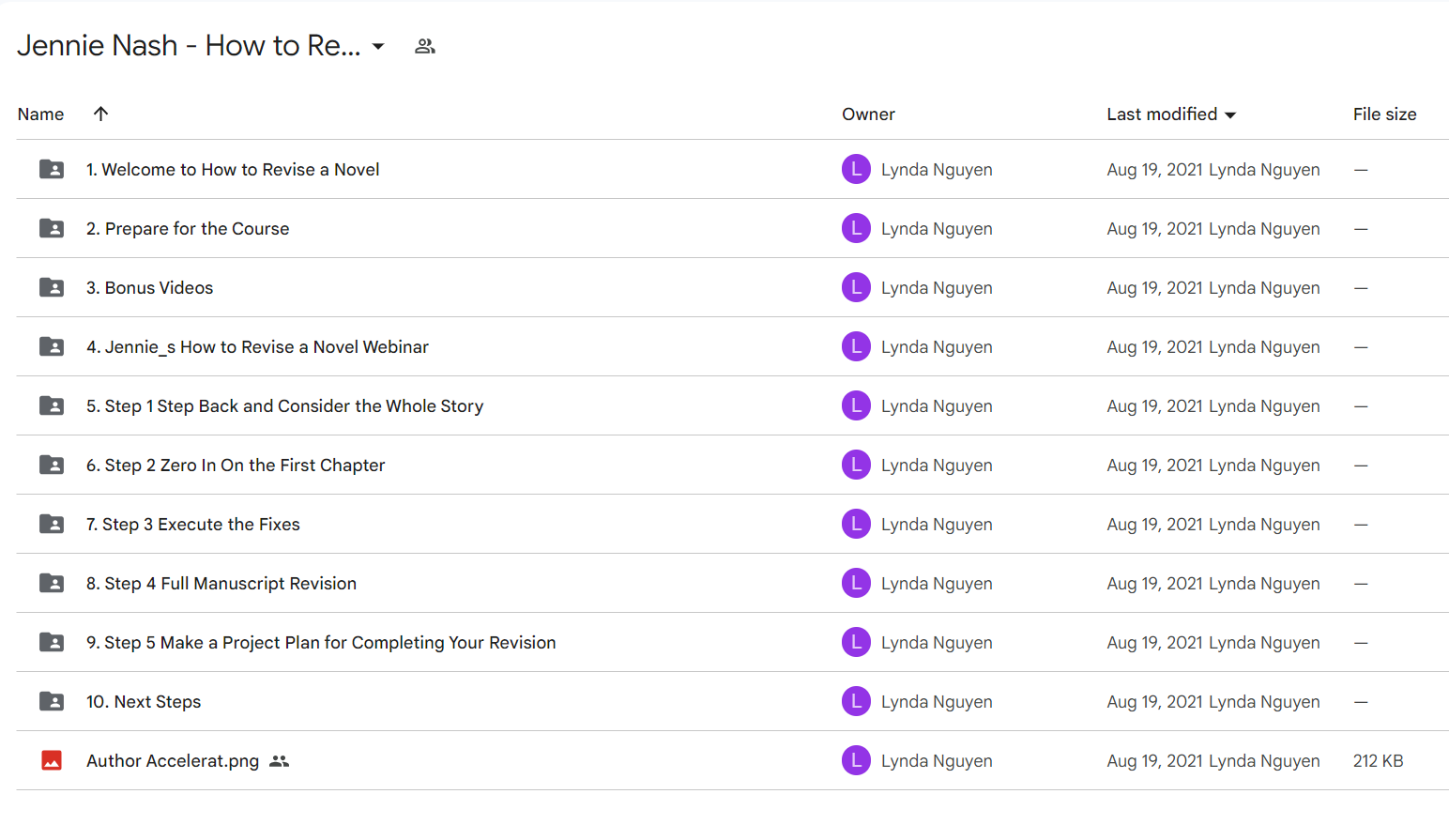The height and width of the screenshot is (840, 1449).
Task: Click 'Aug 19, 2021' date in Welcome row
Action: point(1154,170)
